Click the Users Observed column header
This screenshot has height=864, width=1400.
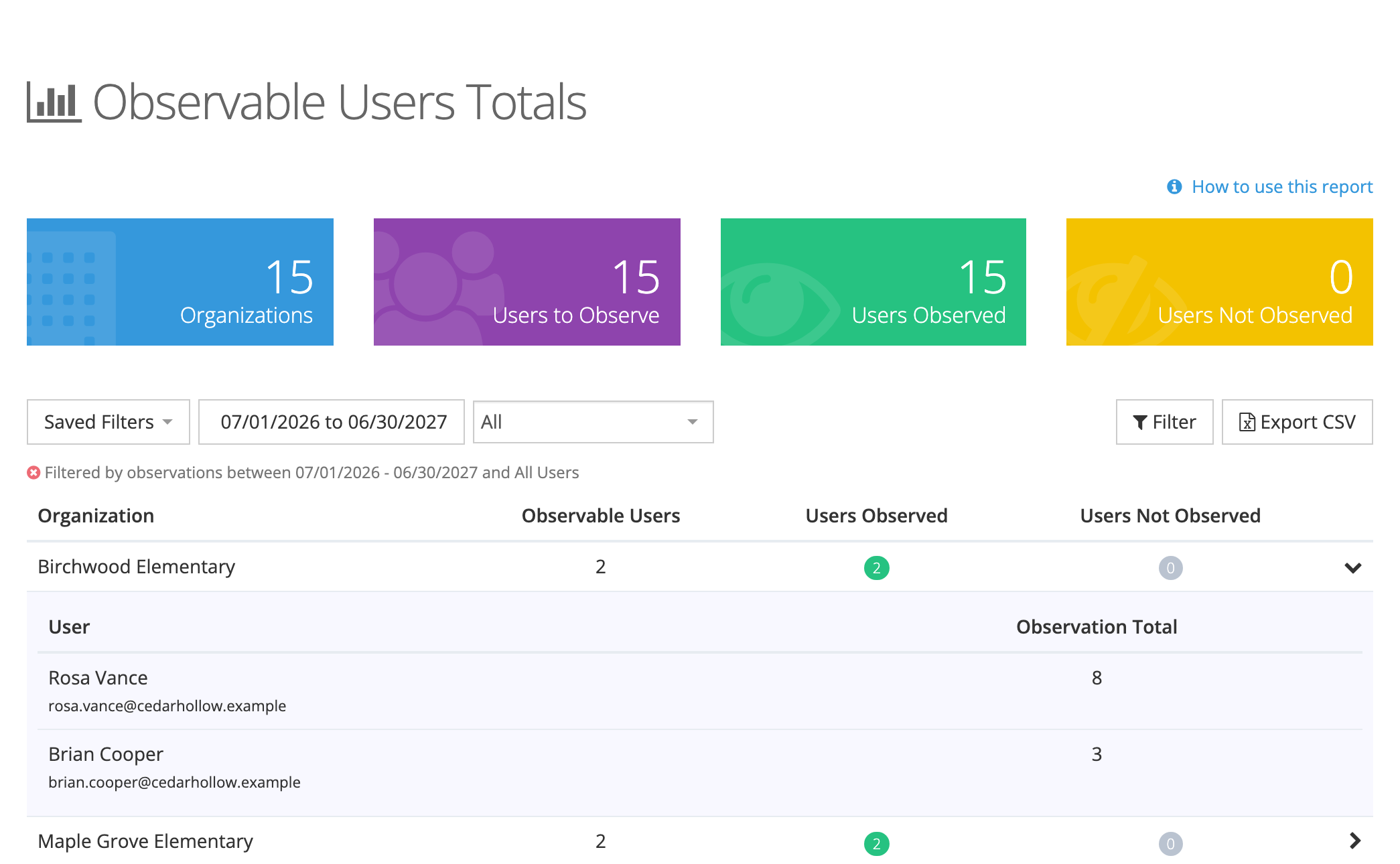pos(876,516)
